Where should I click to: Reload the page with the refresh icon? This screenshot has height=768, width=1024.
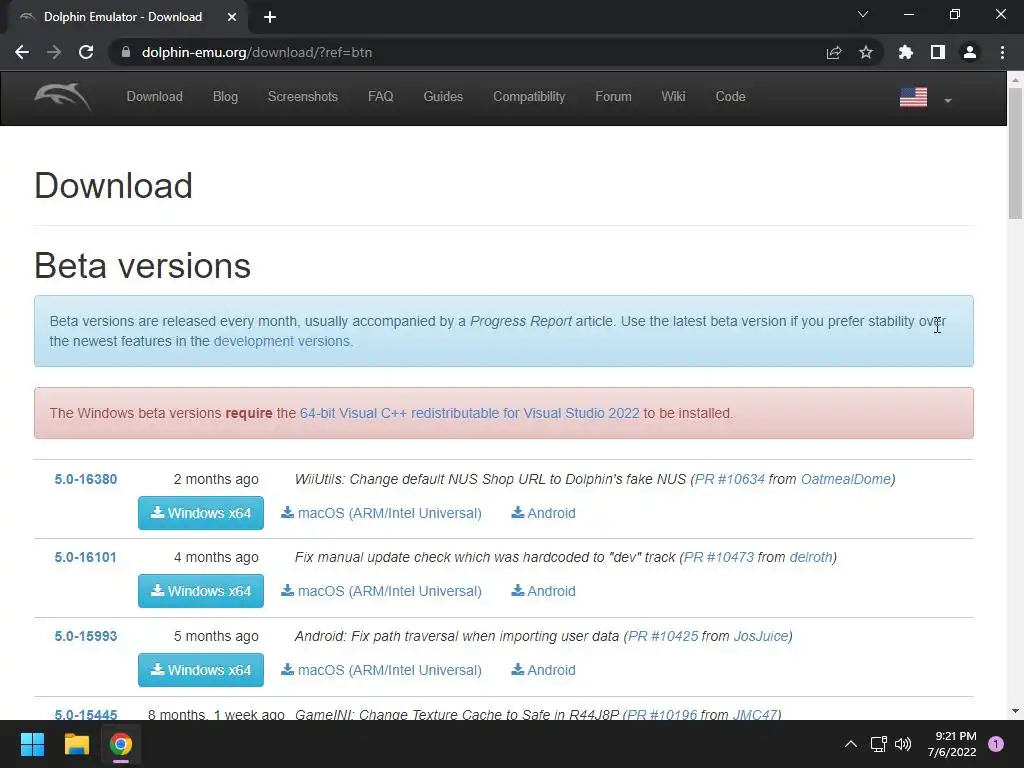point(86,52)
